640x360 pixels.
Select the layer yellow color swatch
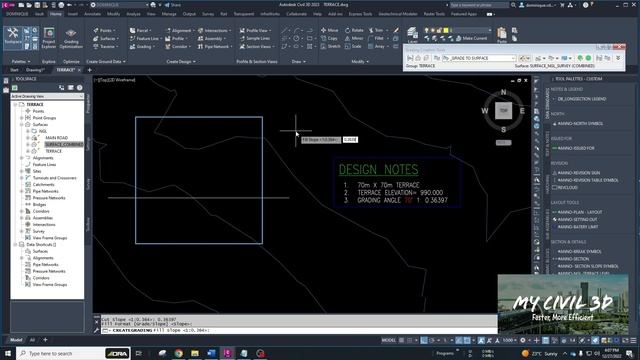click(x=446, y=30)
